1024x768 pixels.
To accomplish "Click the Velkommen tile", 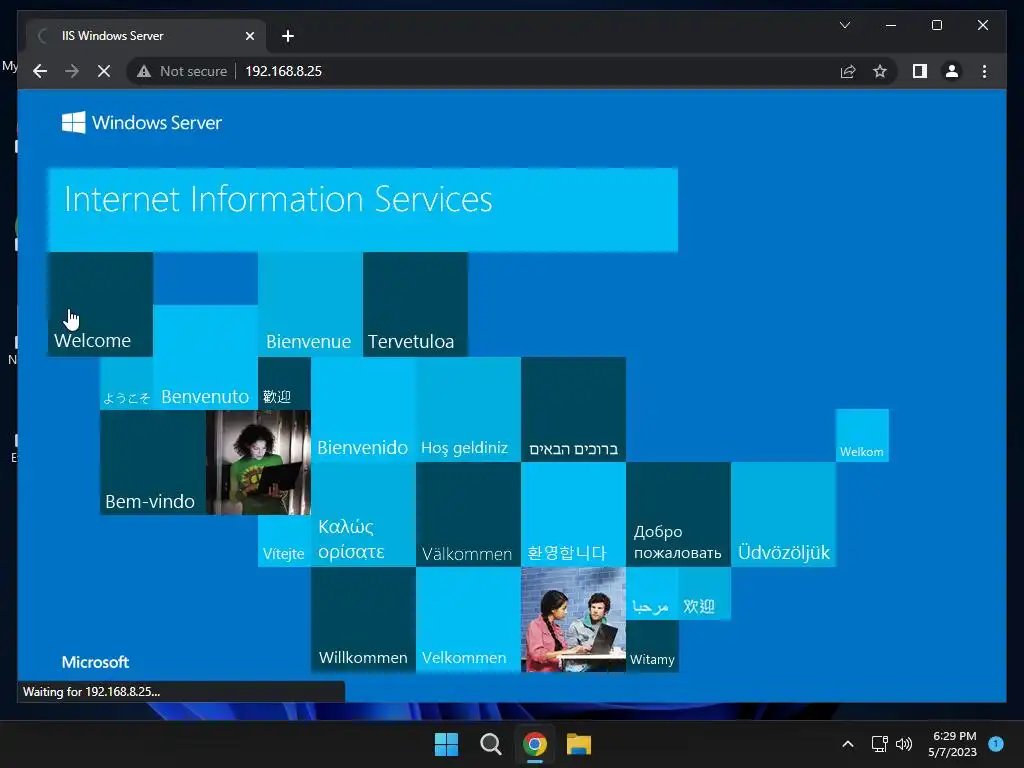I will point(468,620).
